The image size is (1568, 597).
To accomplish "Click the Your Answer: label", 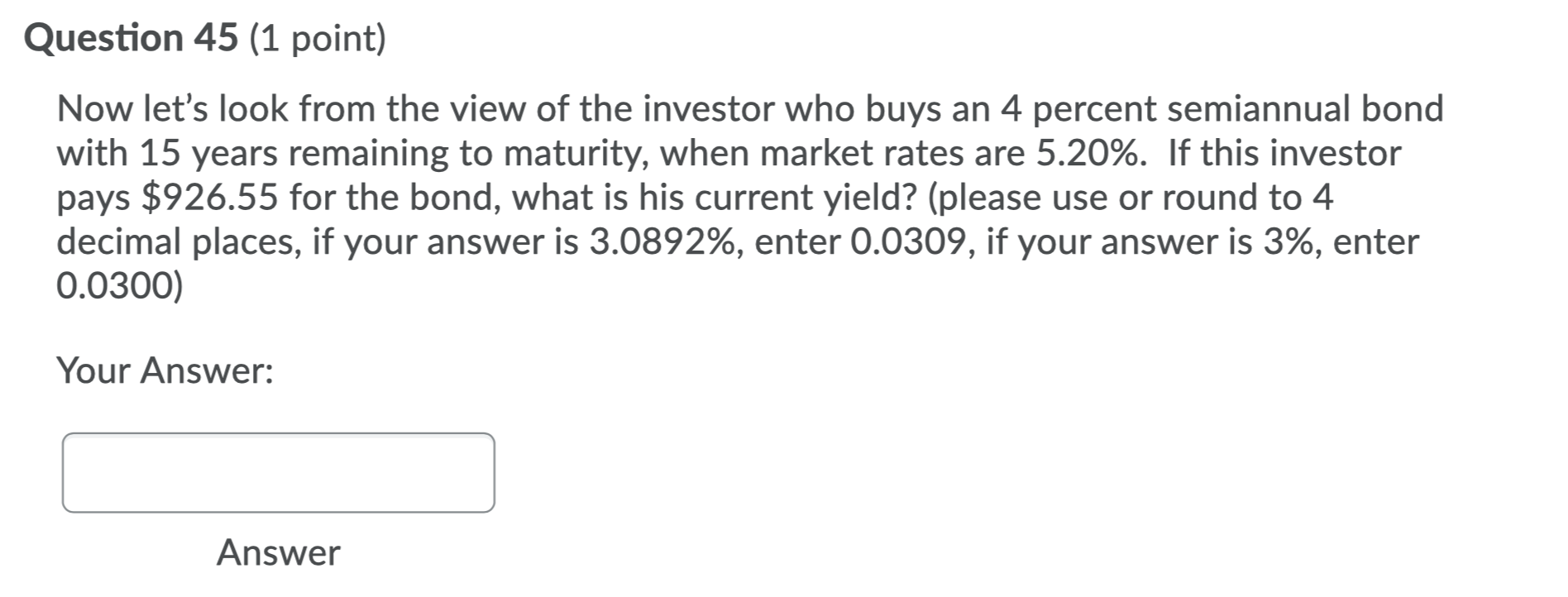I will click(165, 370).
